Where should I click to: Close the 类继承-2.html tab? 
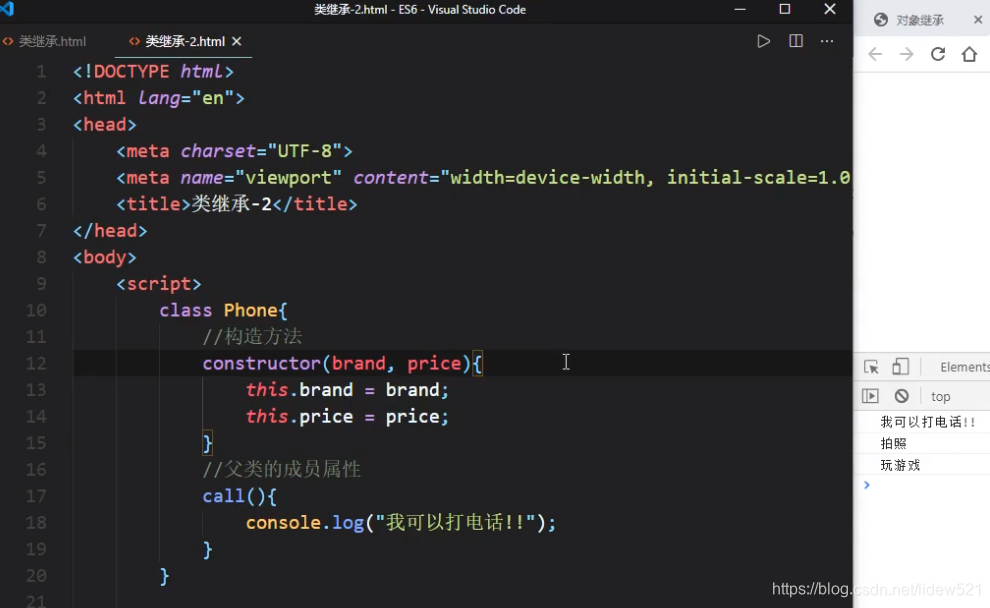237,42
